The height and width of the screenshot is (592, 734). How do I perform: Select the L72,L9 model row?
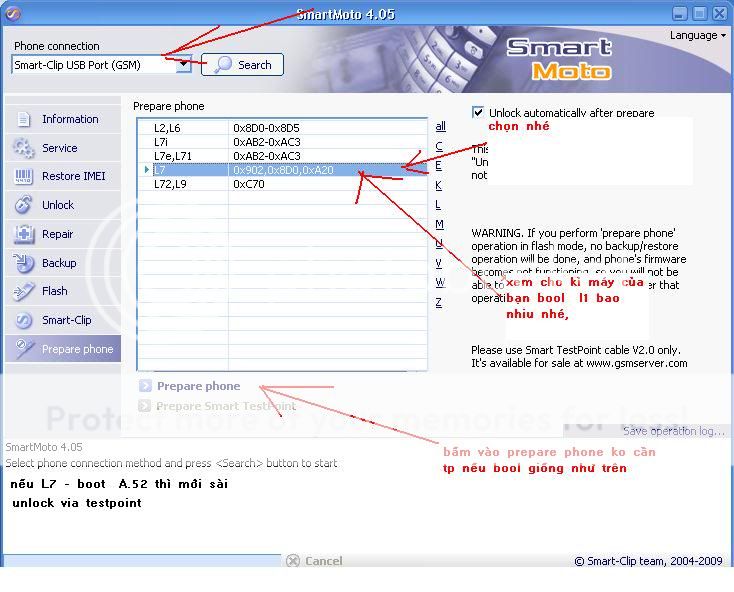(283, 184)
